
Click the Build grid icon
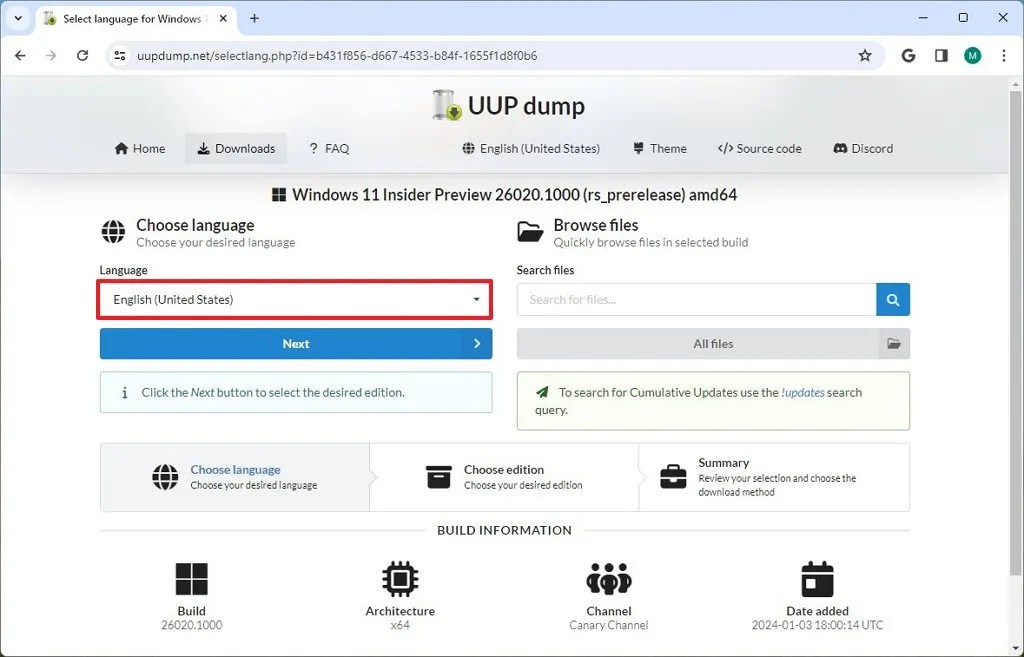191,579
